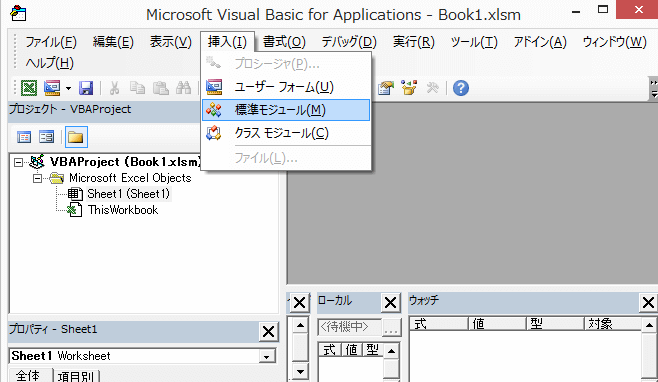
Task: Open the Properties window toolbar icon
Action: pyautogui.click(x=386, y=88)
